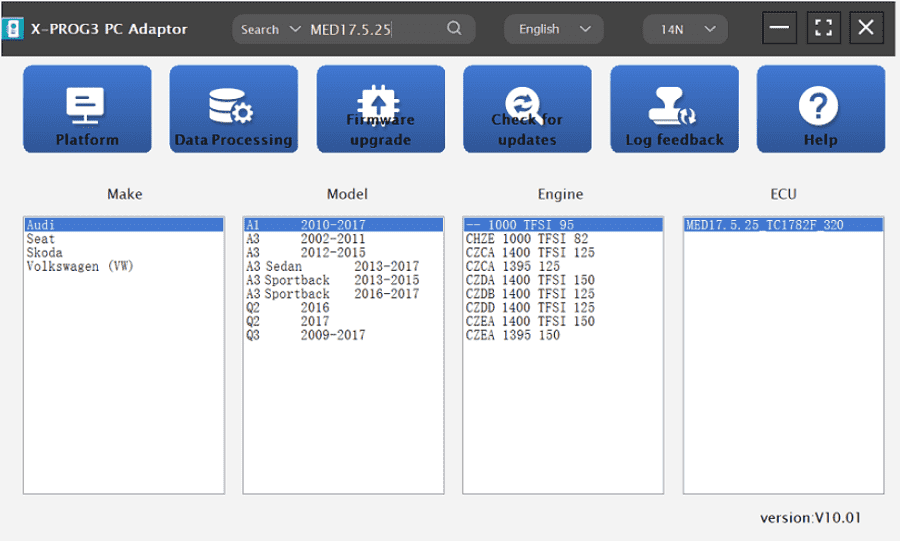Select engine CHZE 1000 TFSI 82

pyautogui.click(x=563, y=239)
